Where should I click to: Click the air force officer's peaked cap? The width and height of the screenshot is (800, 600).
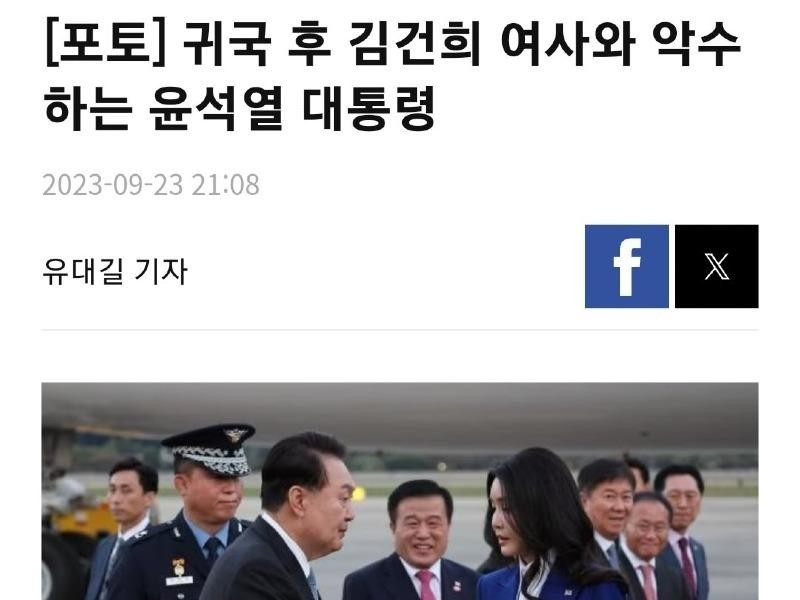tap(210, 449)
